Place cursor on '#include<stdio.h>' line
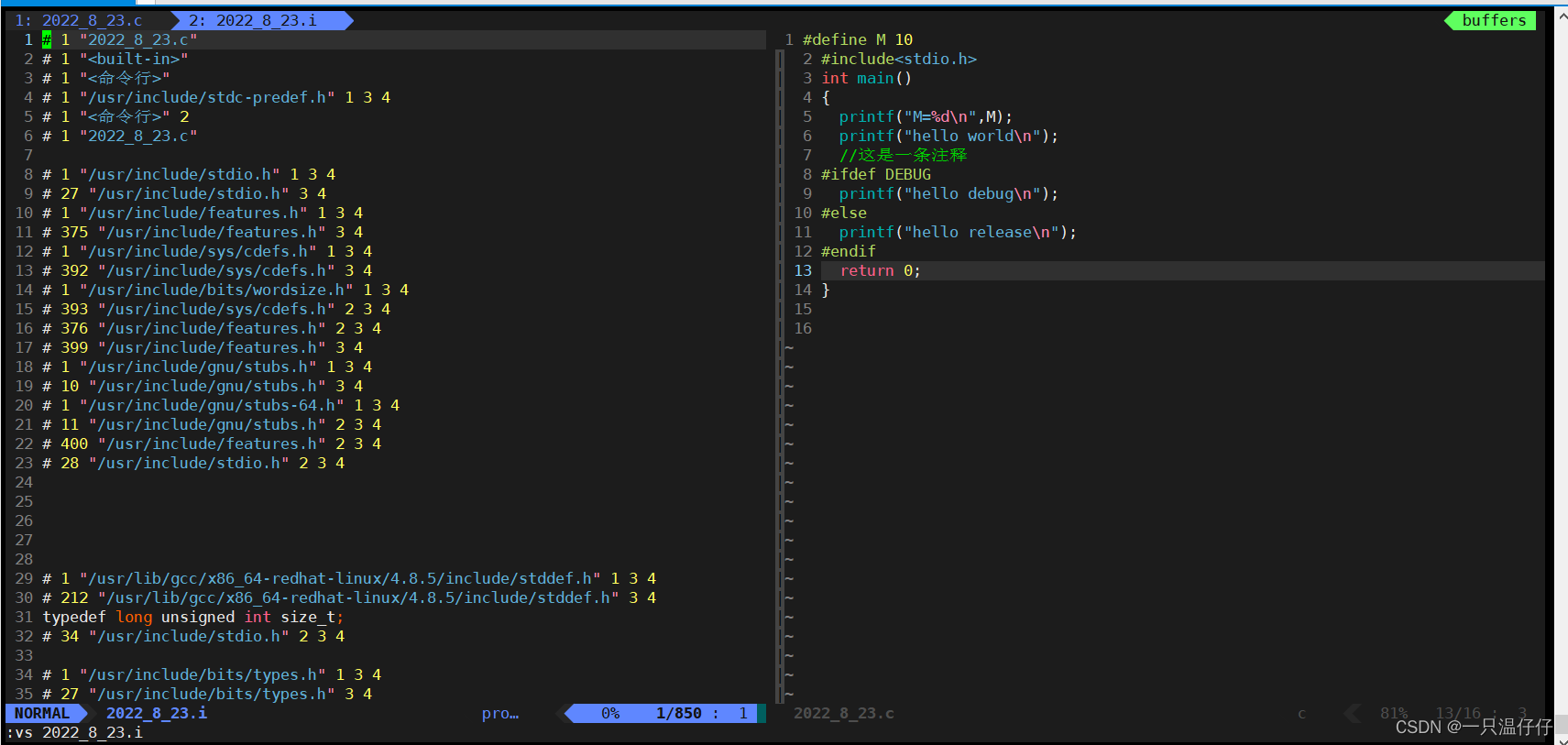The image size is (1568, 745). [899, 59]
